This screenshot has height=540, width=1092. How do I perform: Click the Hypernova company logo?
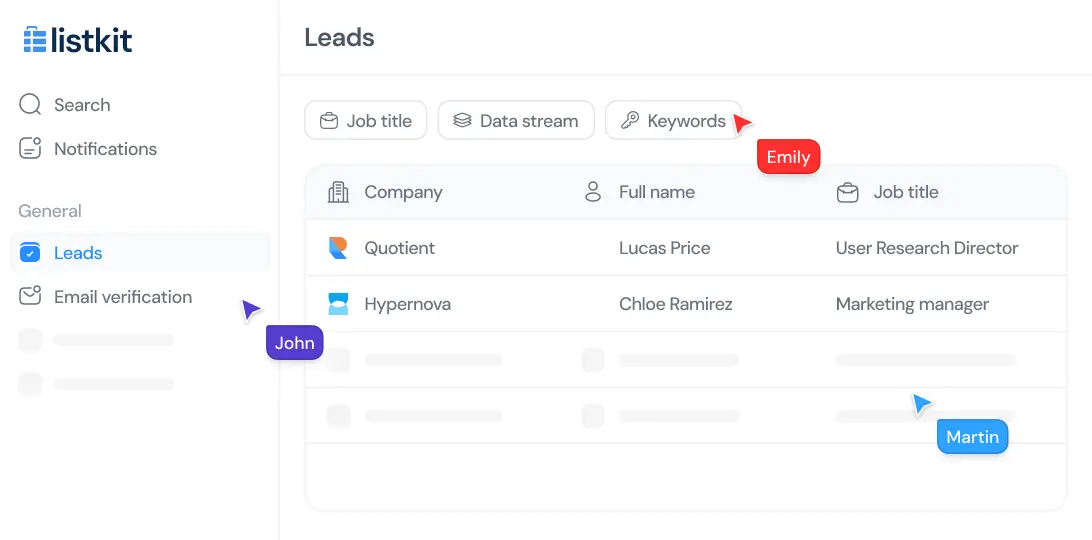click(338, 304)
